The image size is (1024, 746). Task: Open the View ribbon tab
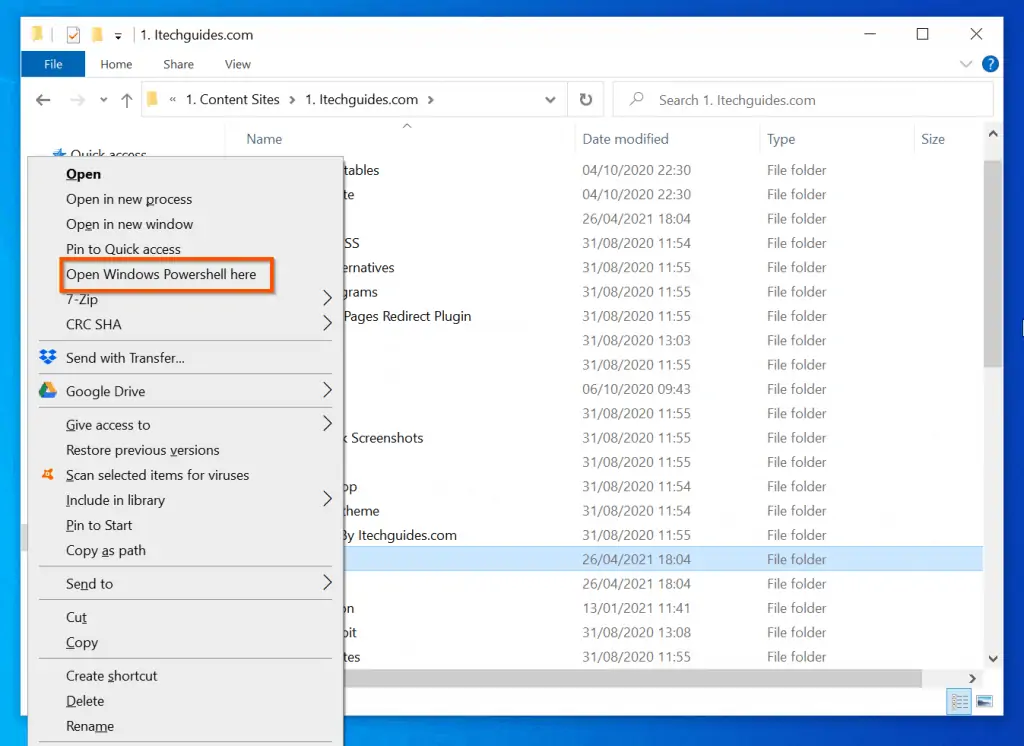[238, 64]
